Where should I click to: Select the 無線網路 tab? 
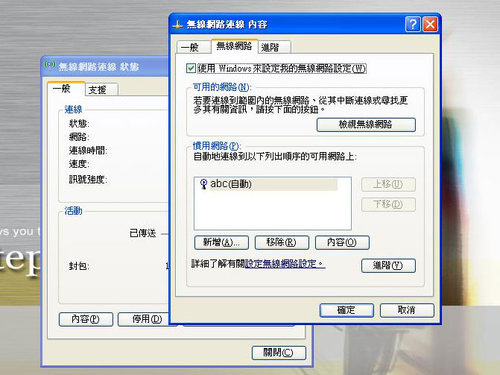(x=234, y=46)
